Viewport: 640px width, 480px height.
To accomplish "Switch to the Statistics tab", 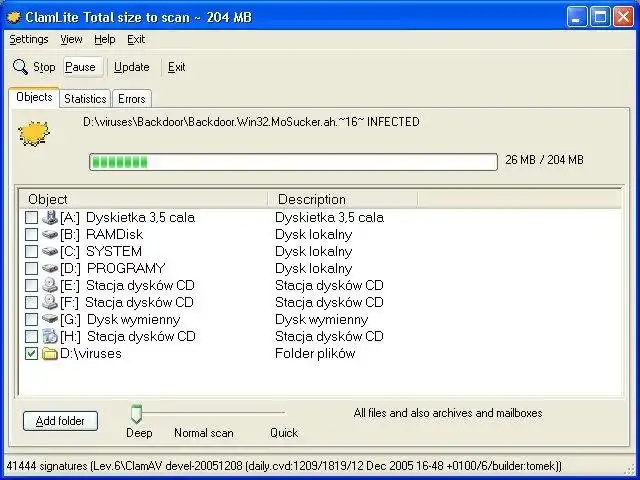I will coord(85,99).
